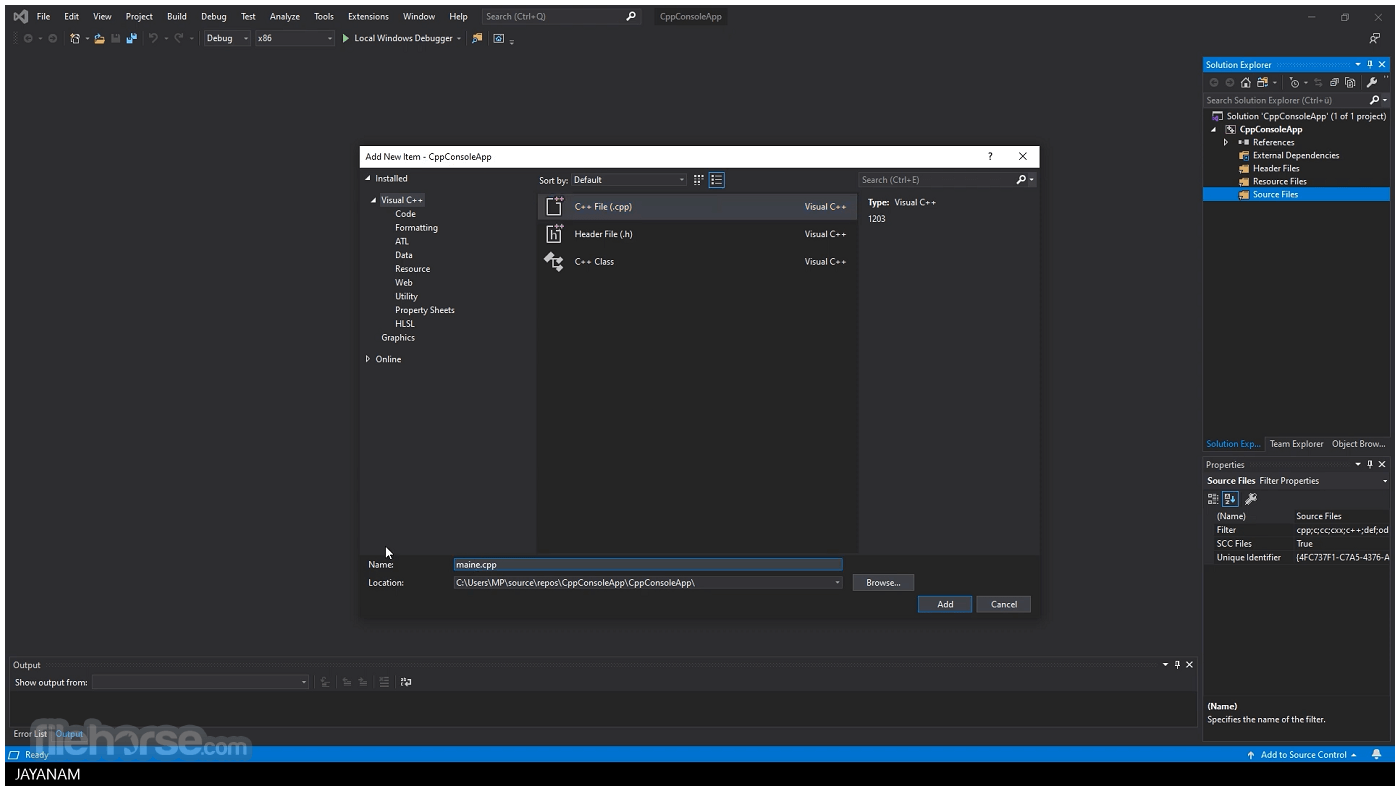Click the Switch Views icon in Solution Explorer
The image size is (1400, 791).
(x=1263, y=83)
